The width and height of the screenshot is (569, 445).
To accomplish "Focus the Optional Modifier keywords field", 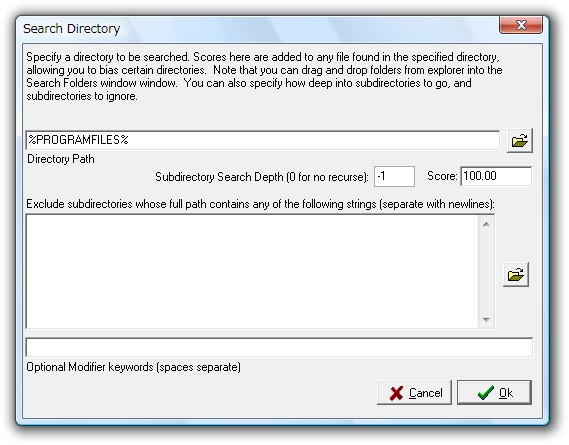I will click(279, 347).
